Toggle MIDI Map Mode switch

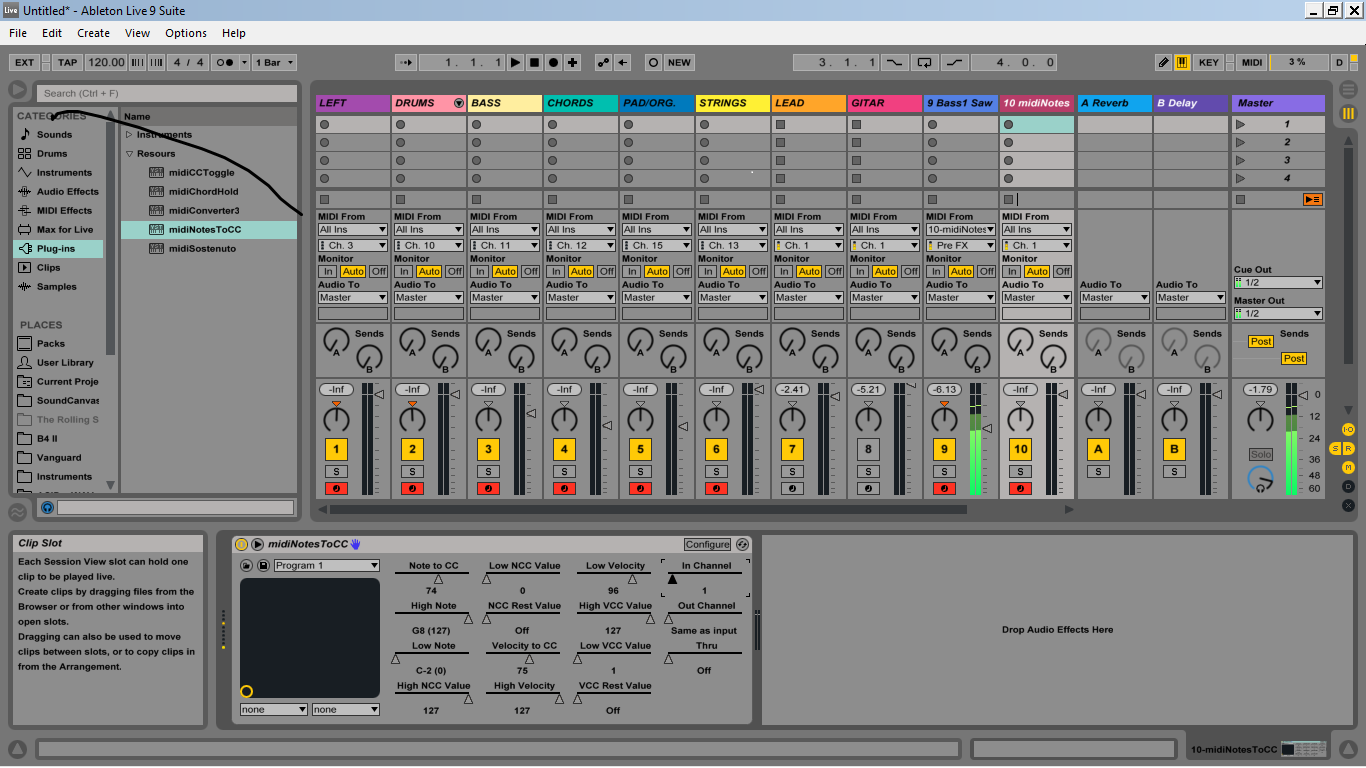(1251, 62)
